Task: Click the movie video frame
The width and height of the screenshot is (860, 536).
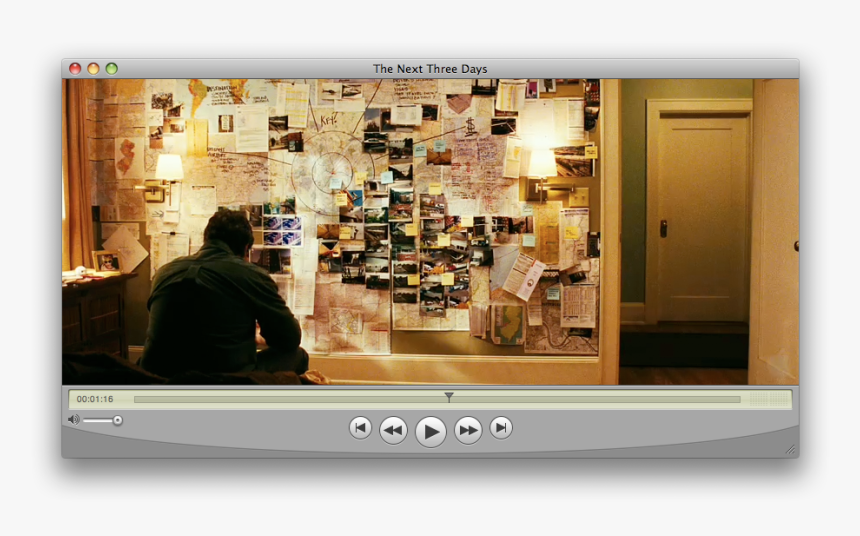Action: point(430,232)
